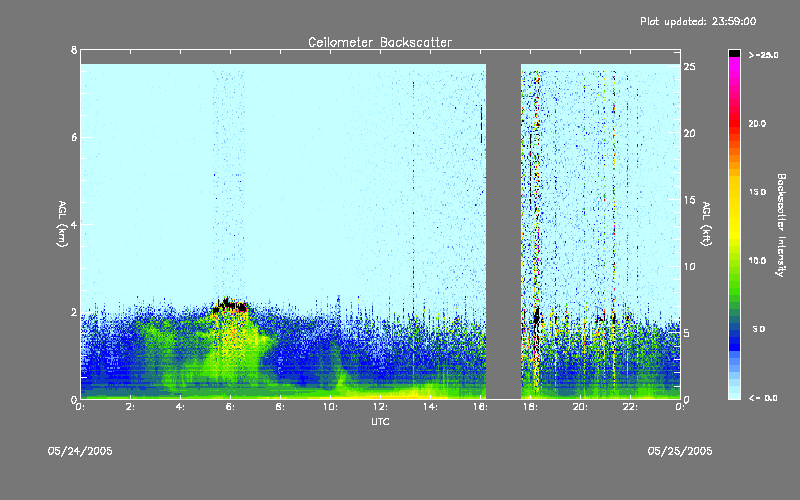Click the black cloud layer near 6 UTC
Image resolution: width=800 pixels, height=500 pixels.
point(230,306)
